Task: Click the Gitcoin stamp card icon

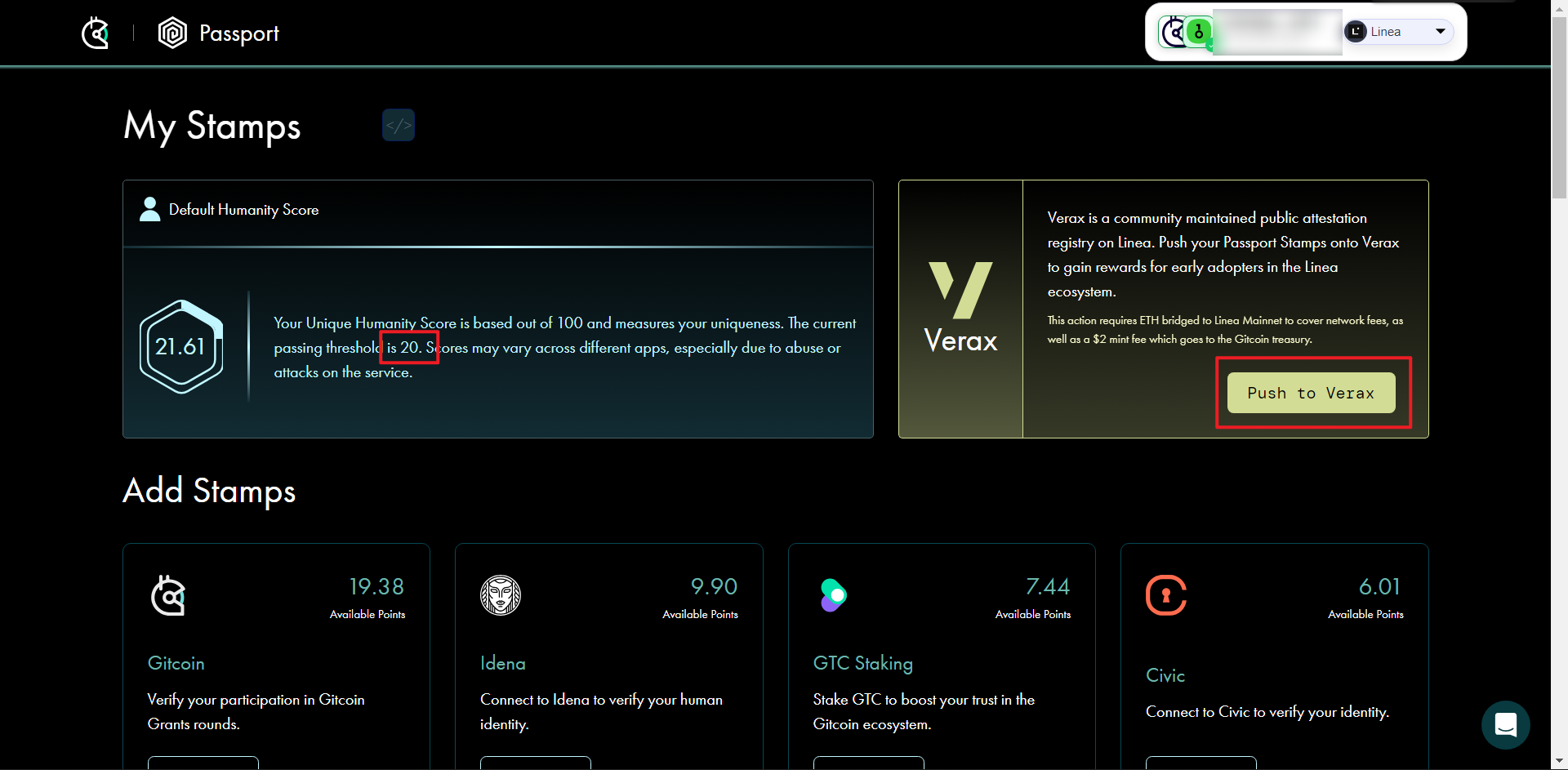Action: click(x=168, y=595)
